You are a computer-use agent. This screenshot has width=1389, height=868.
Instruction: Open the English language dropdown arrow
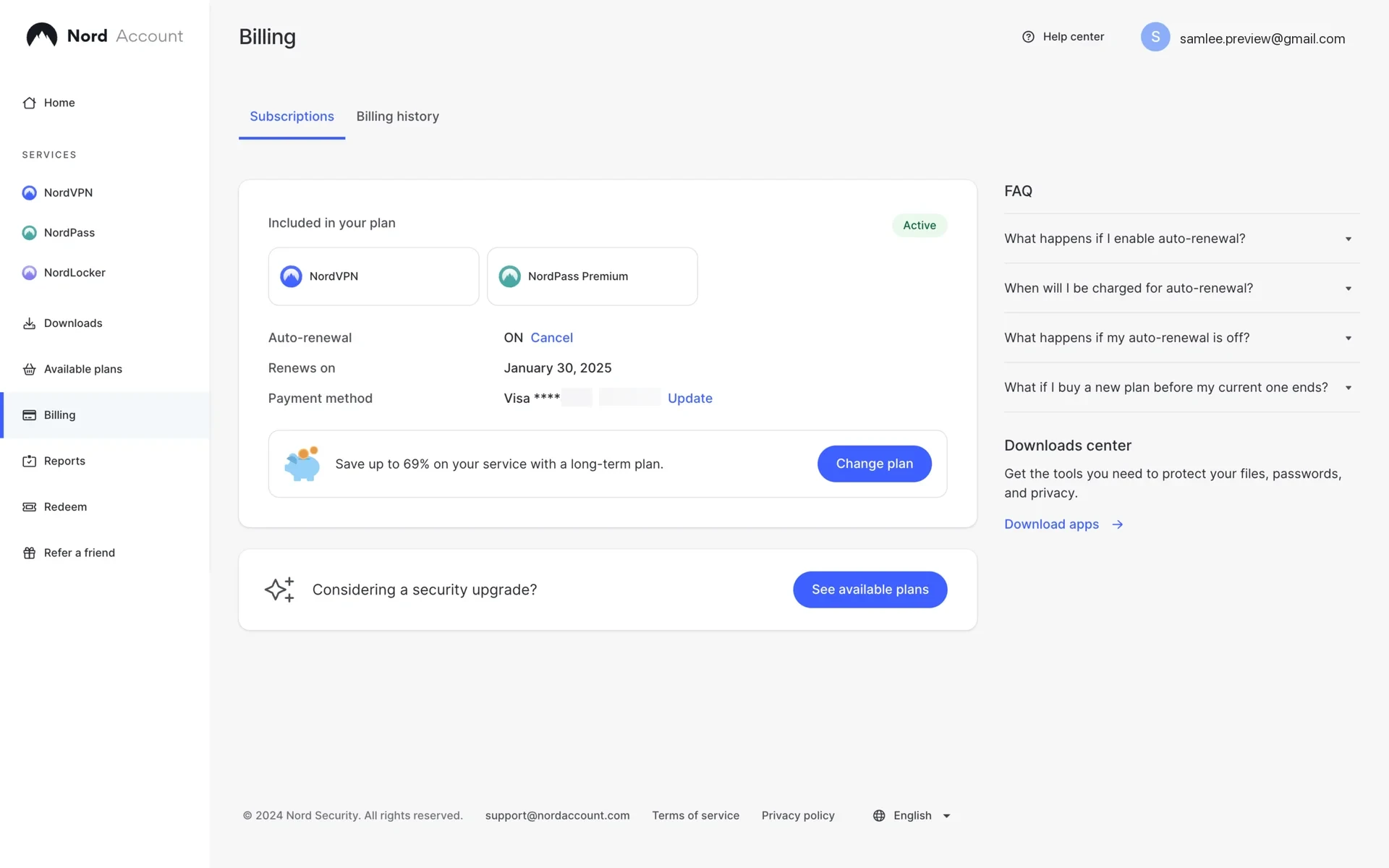coord(946,816)
